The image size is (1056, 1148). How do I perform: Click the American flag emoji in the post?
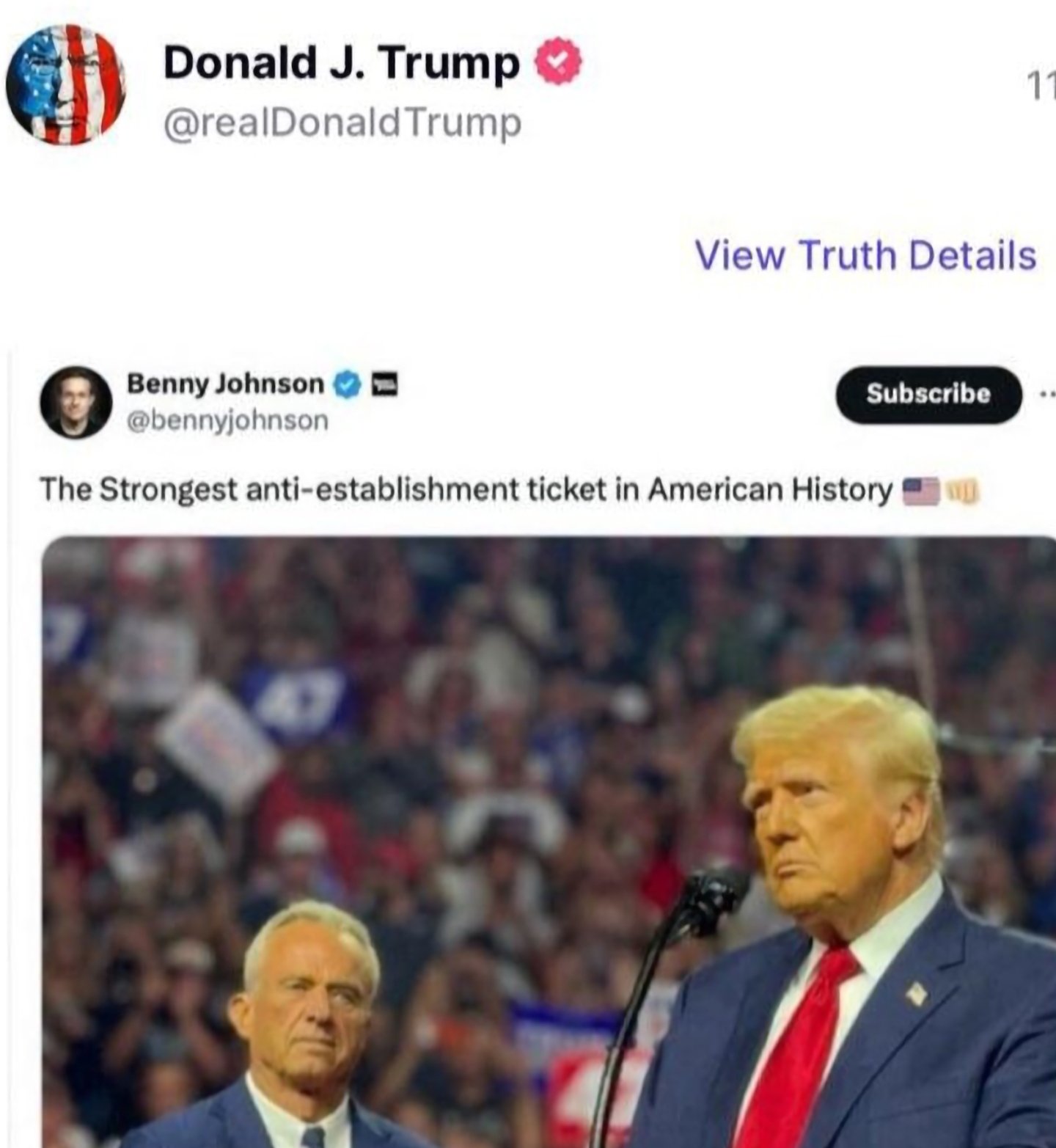[920, 490]
